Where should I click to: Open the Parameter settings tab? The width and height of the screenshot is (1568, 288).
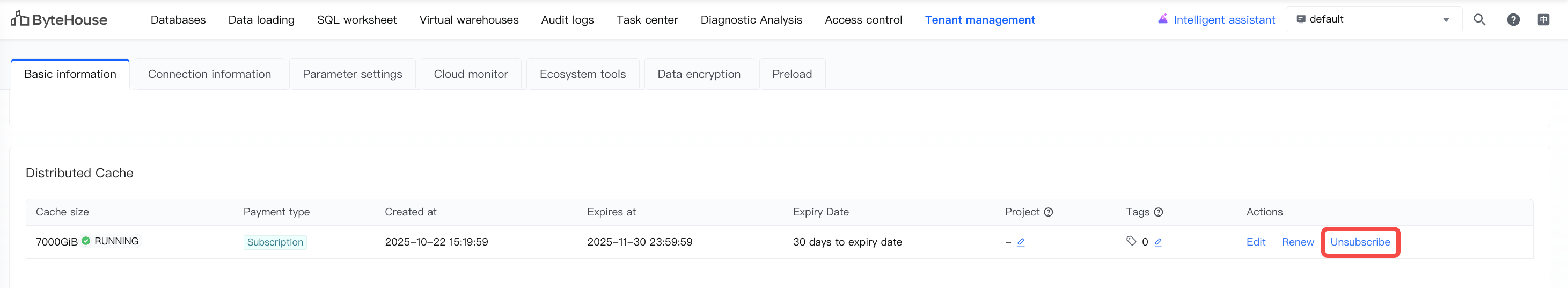coord(352,74)
